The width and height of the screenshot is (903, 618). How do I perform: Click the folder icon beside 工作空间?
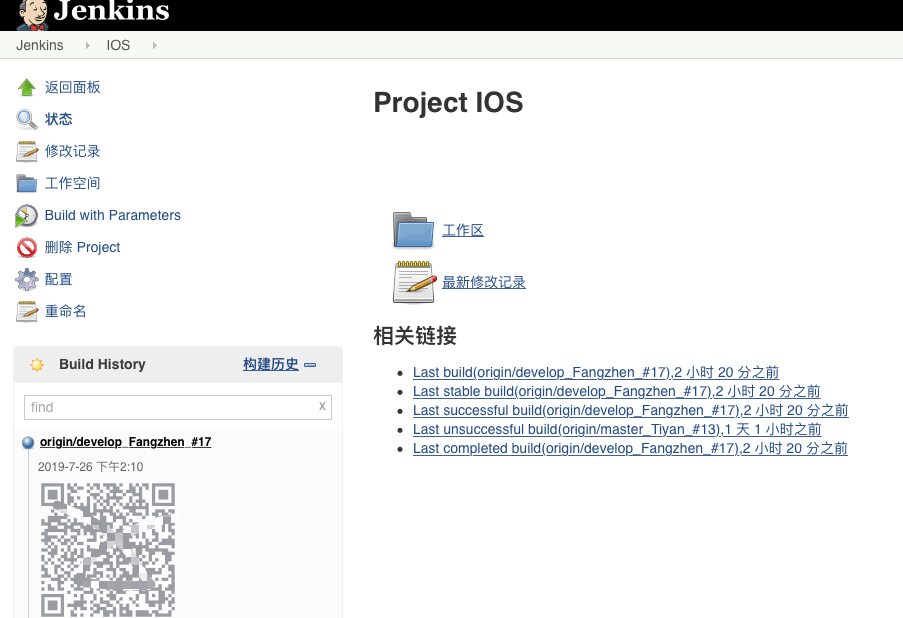(26, 183)
